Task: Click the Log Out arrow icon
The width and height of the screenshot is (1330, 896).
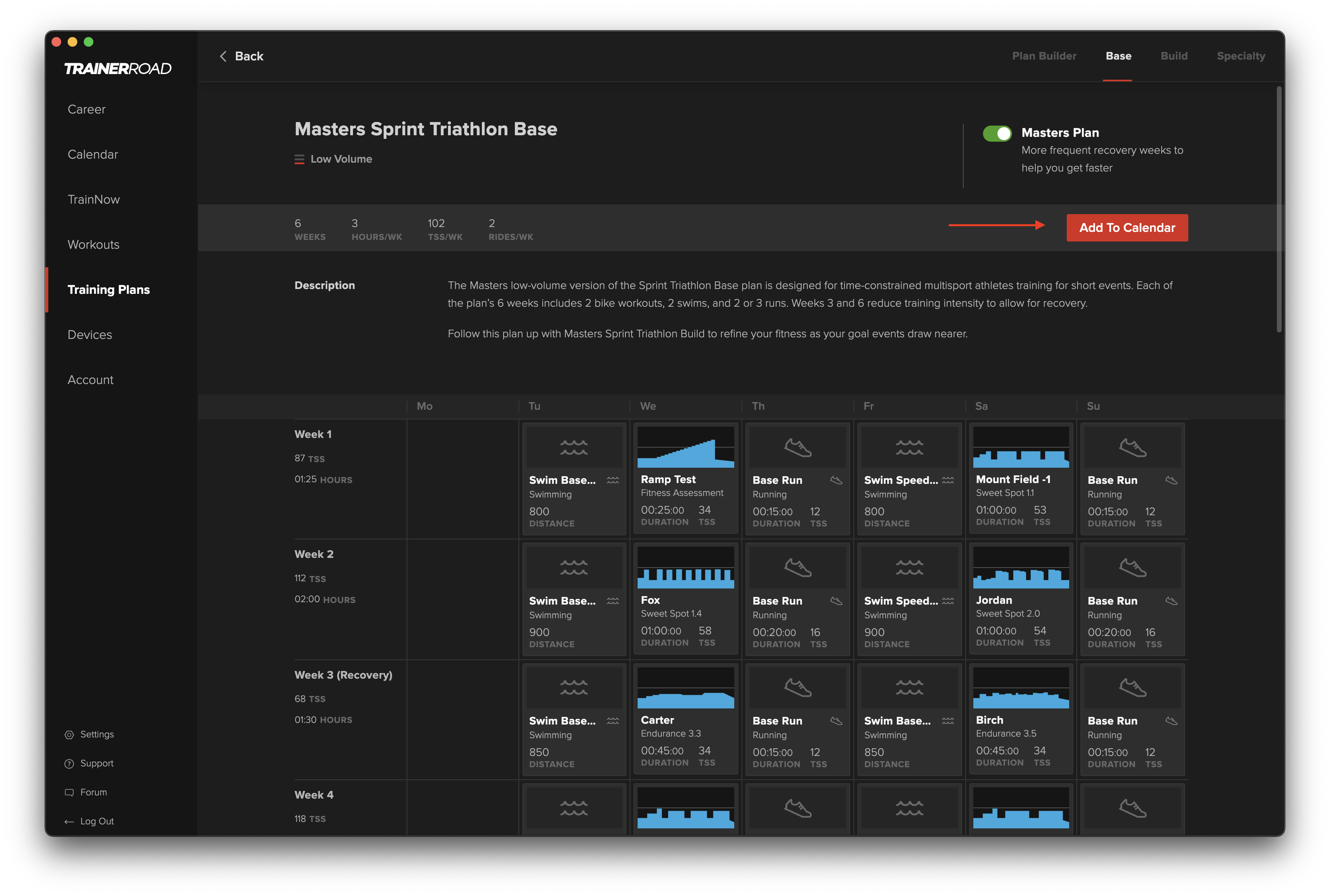Action: [x=69, y=822]
